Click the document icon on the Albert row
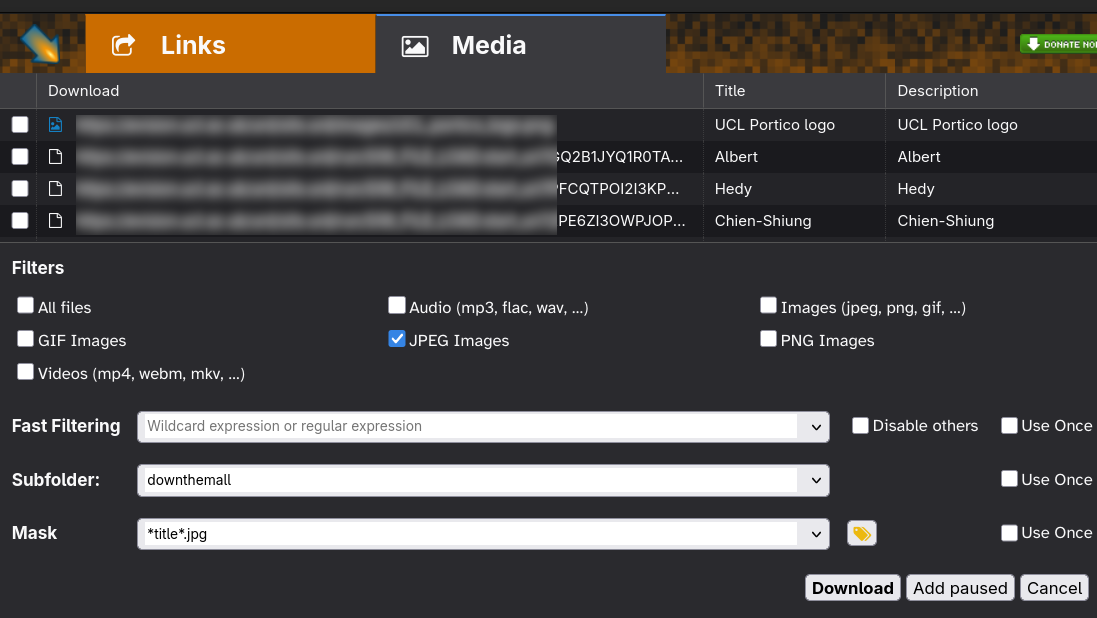 (55, 156)
